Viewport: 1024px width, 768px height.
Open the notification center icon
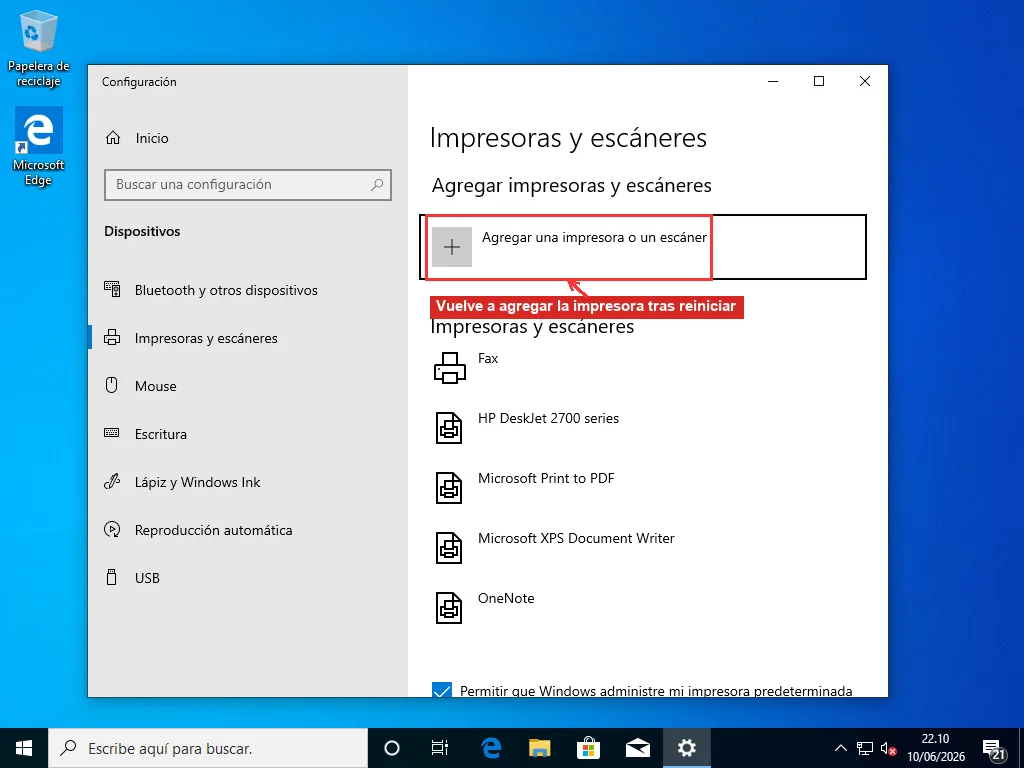click(x=993, y=749)
